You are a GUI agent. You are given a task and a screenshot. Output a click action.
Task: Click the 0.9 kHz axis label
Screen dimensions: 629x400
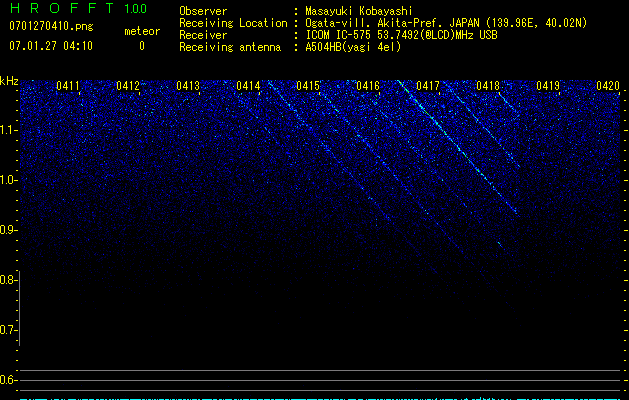pos(8,230)
